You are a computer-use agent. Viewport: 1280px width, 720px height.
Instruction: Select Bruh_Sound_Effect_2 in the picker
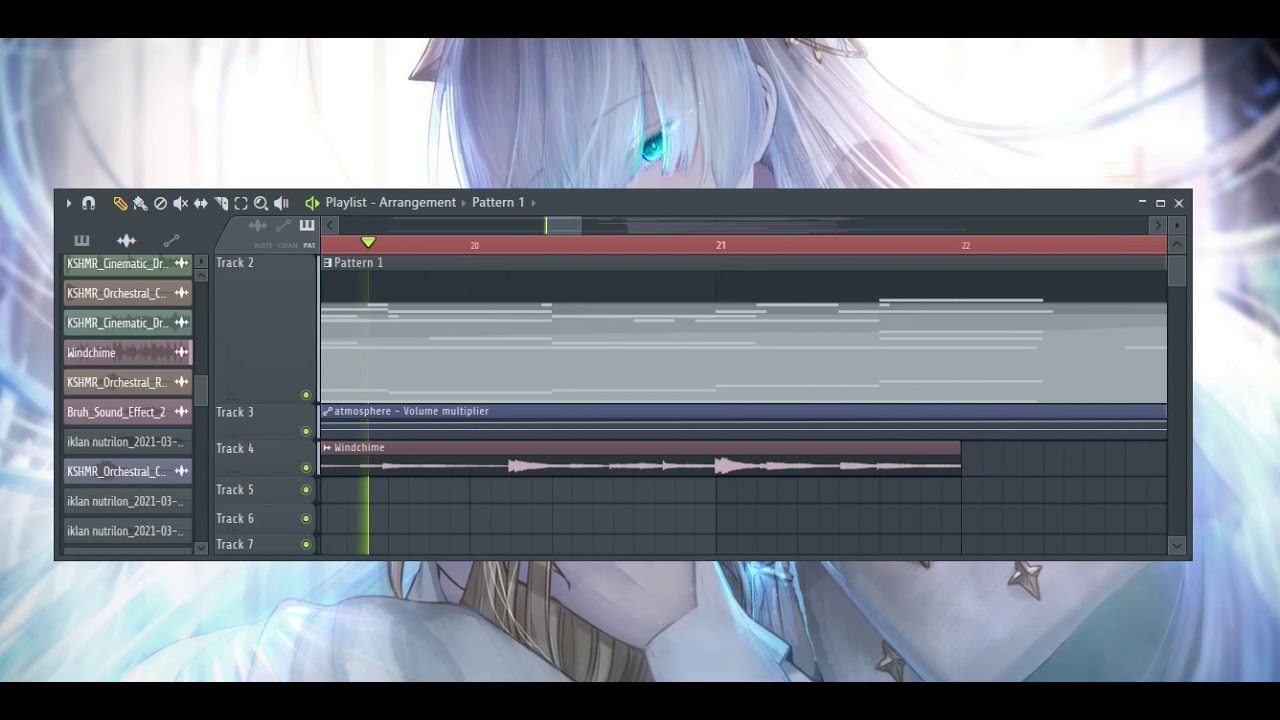coord(127,412)
